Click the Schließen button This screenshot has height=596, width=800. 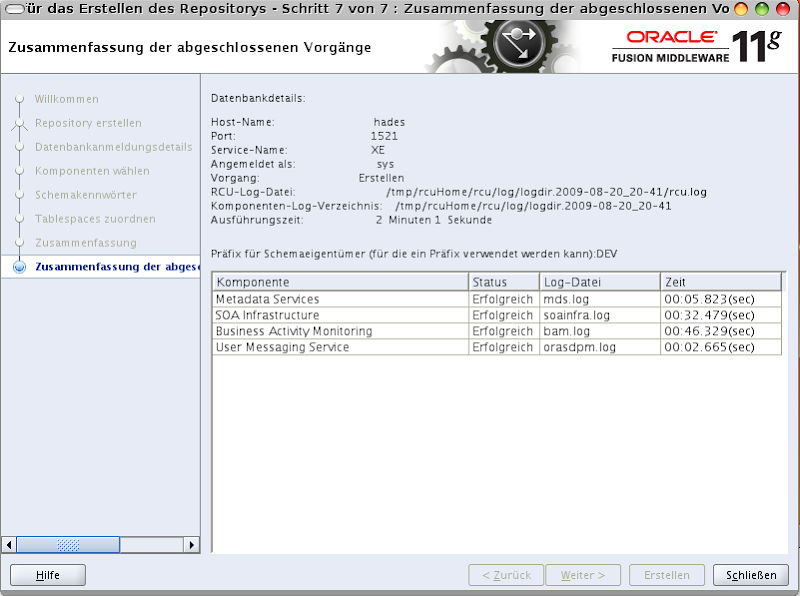coord(751,575)
